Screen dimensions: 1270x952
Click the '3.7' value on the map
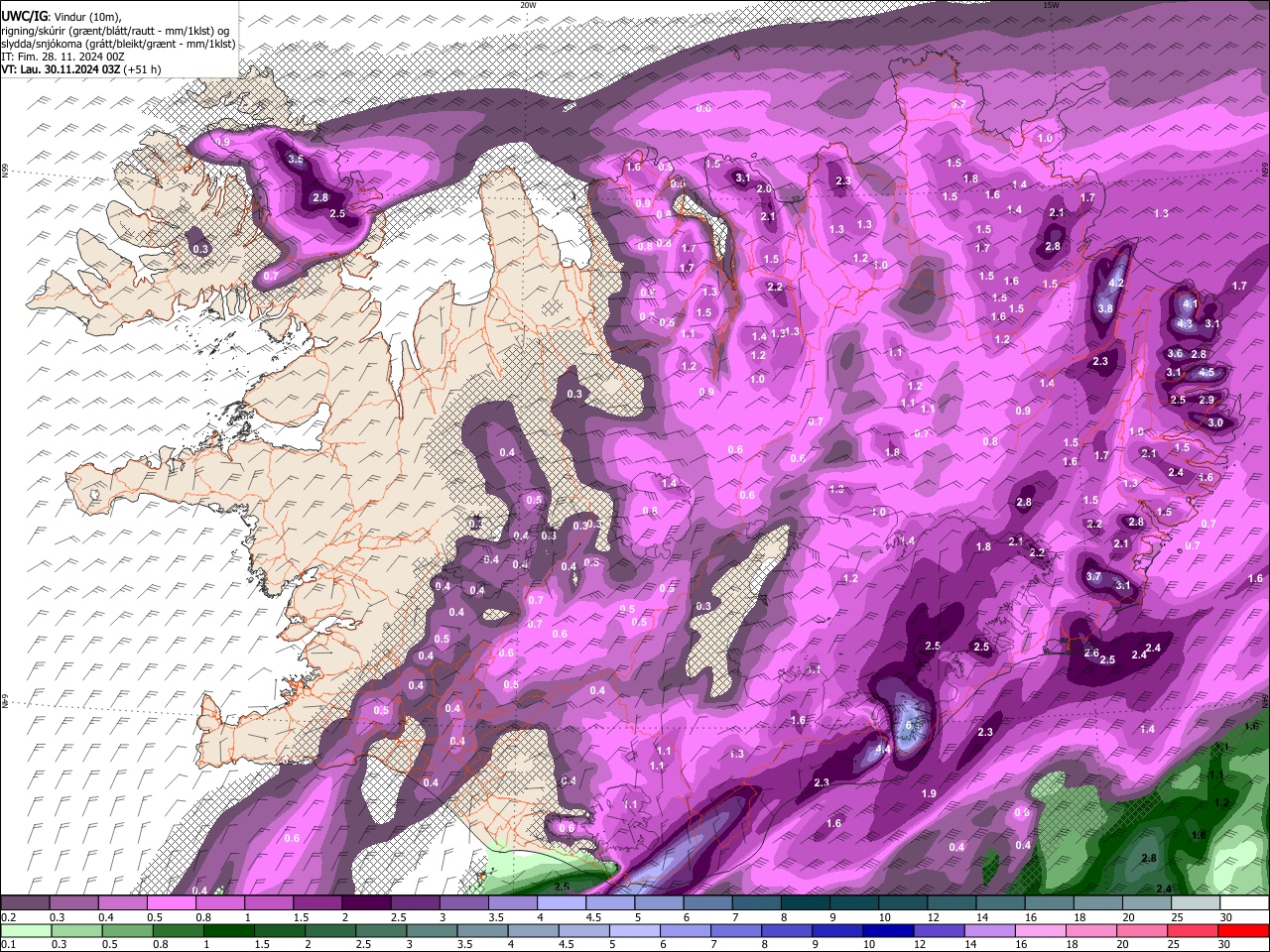click(1094, 576)
